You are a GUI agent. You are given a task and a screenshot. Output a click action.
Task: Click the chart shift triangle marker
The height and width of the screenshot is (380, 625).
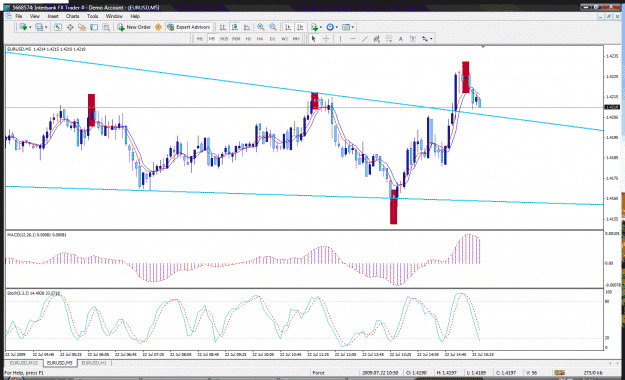tap(483, 47)
